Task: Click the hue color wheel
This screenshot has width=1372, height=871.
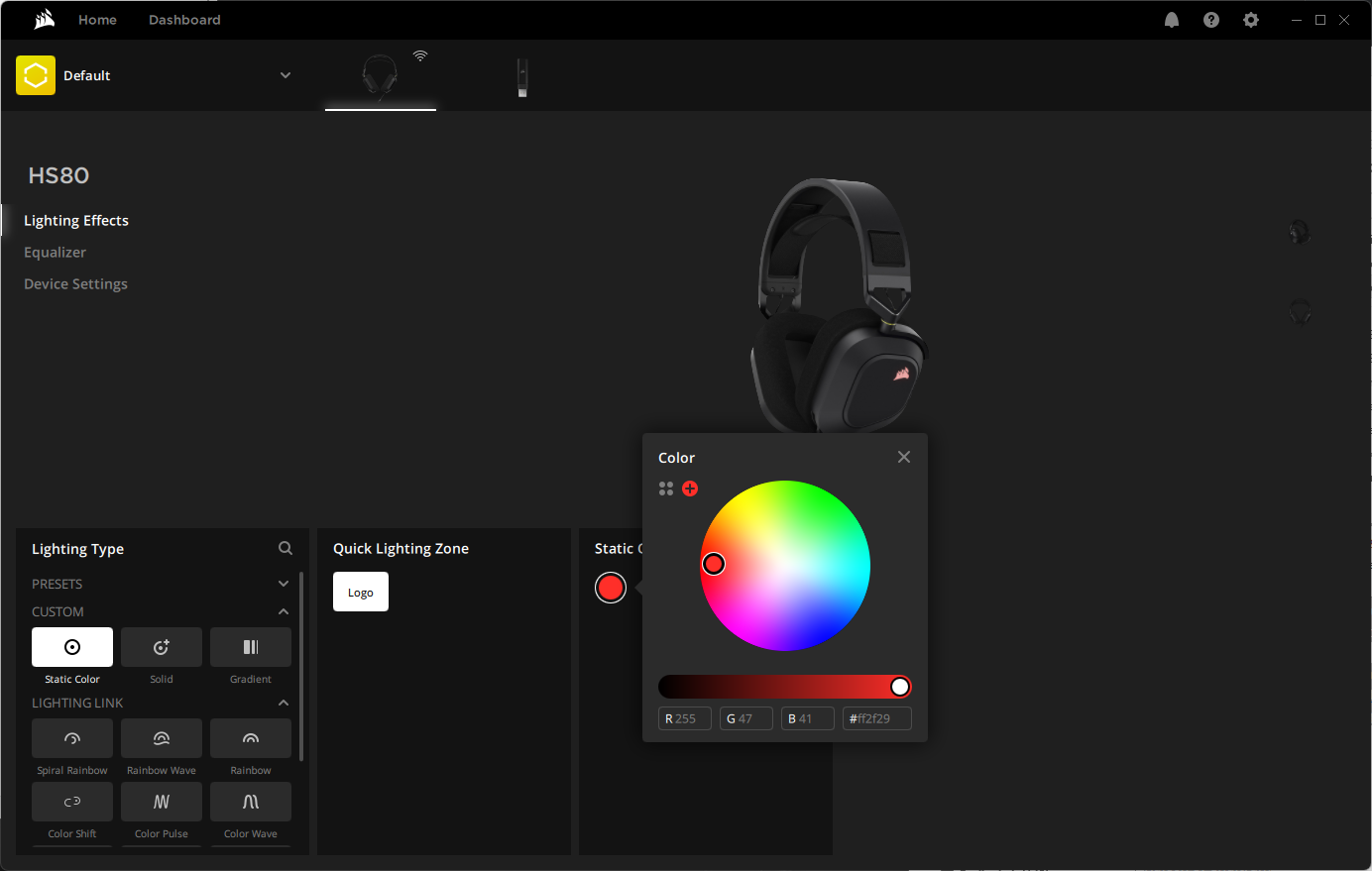Action: click(x=785, y=566)
